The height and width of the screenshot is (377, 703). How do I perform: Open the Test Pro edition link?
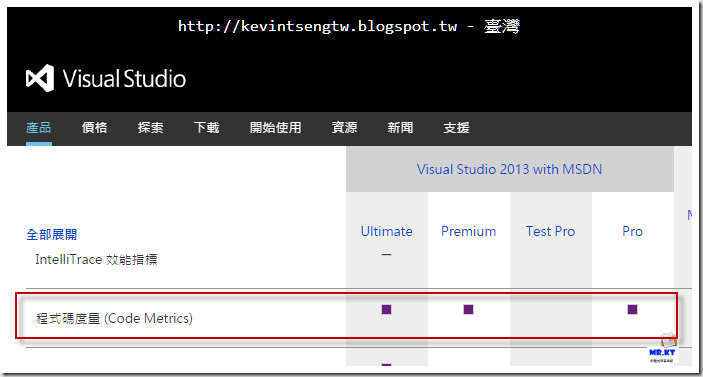pos(551,231)
